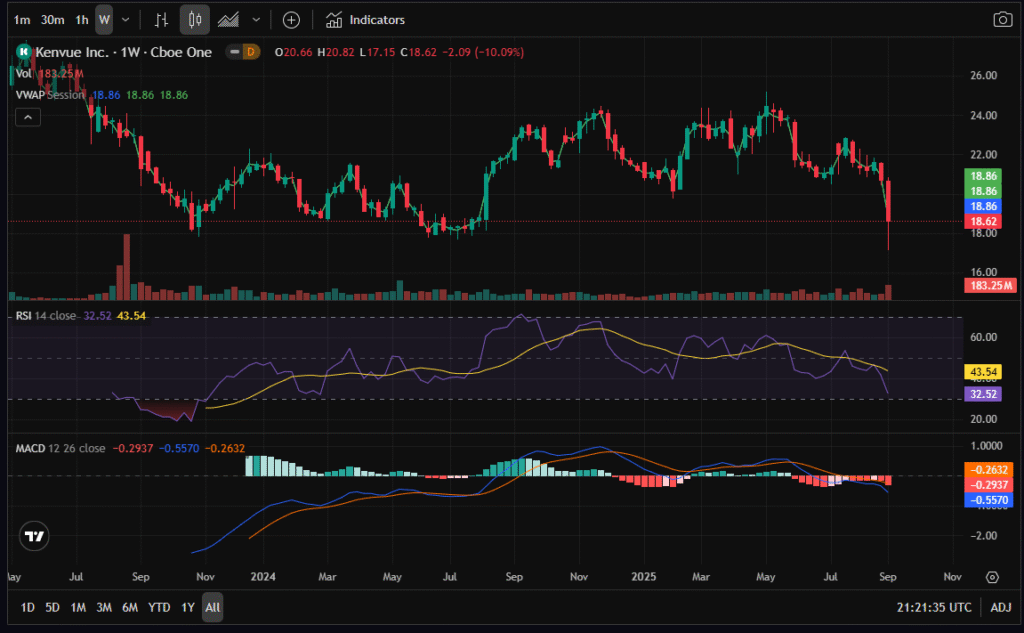Open the time interval dropdown chevron
The image size is (1024, 633).
(125, 19)
